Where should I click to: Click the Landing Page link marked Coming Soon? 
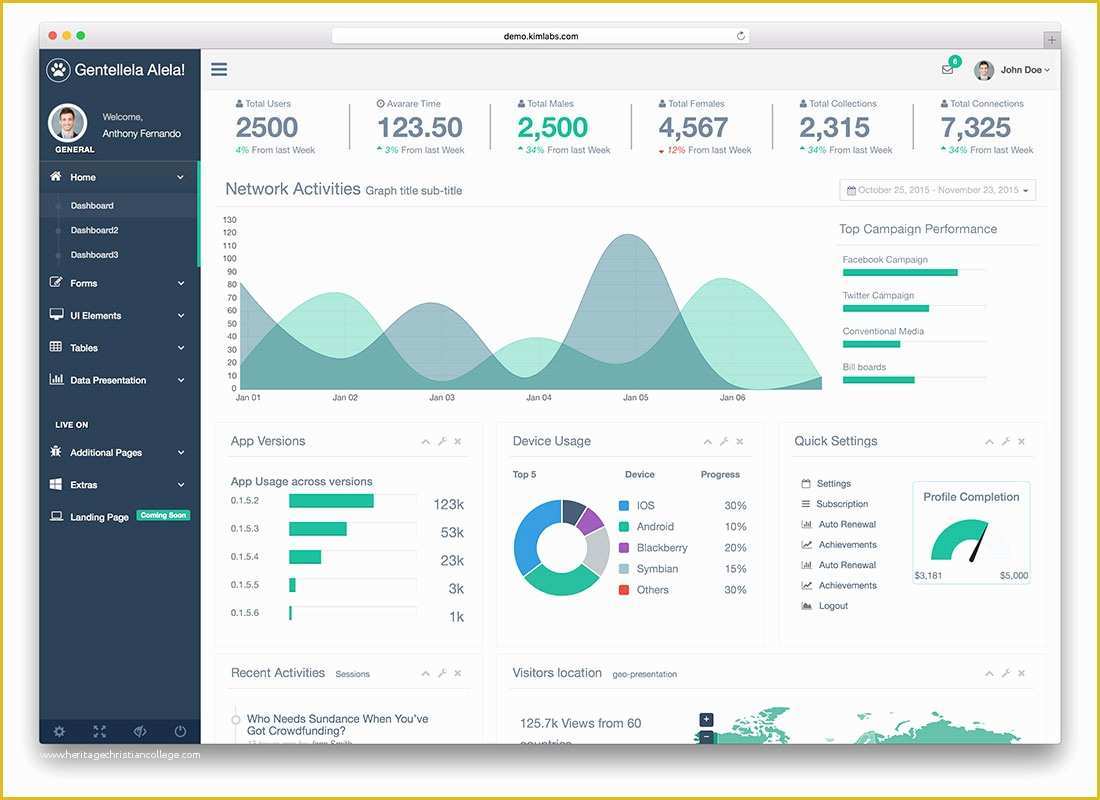tap(100, 516)
